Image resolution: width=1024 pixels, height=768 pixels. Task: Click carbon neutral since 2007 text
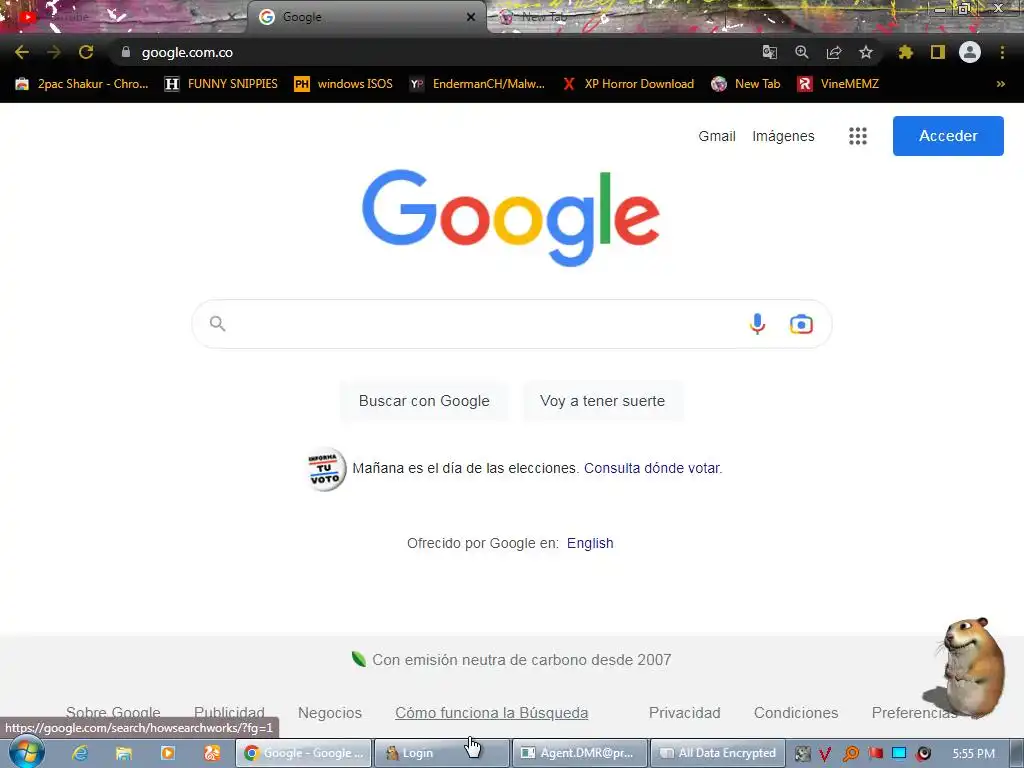(x=521, y=660)
